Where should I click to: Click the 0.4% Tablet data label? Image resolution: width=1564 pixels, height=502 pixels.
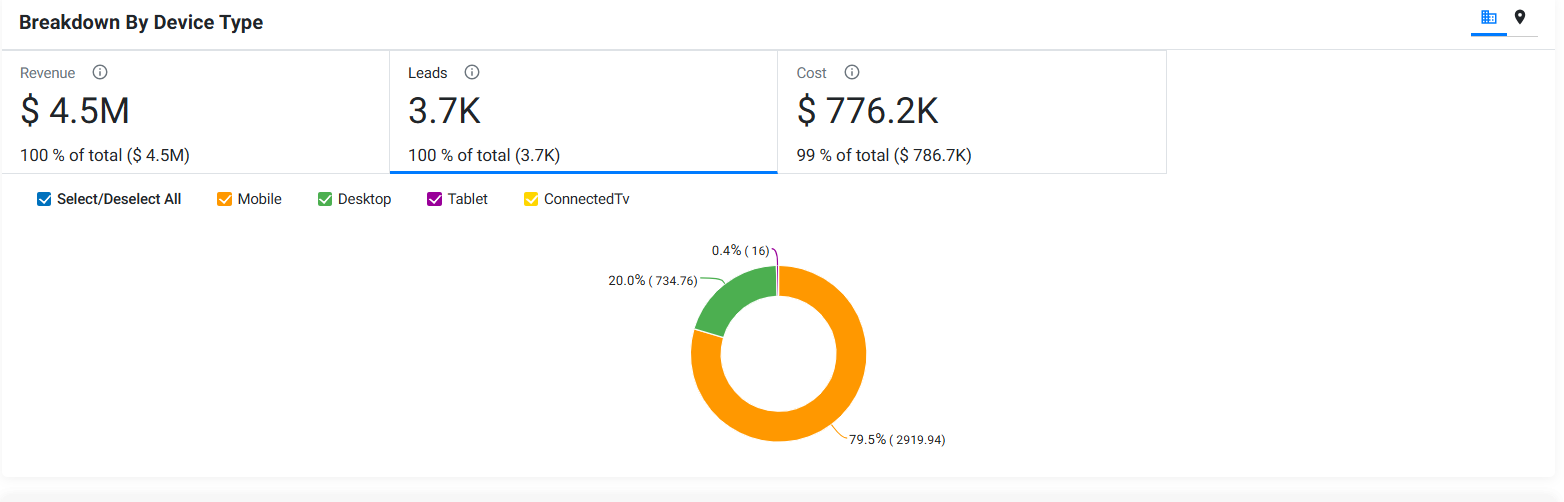click(x=741, y=251)
